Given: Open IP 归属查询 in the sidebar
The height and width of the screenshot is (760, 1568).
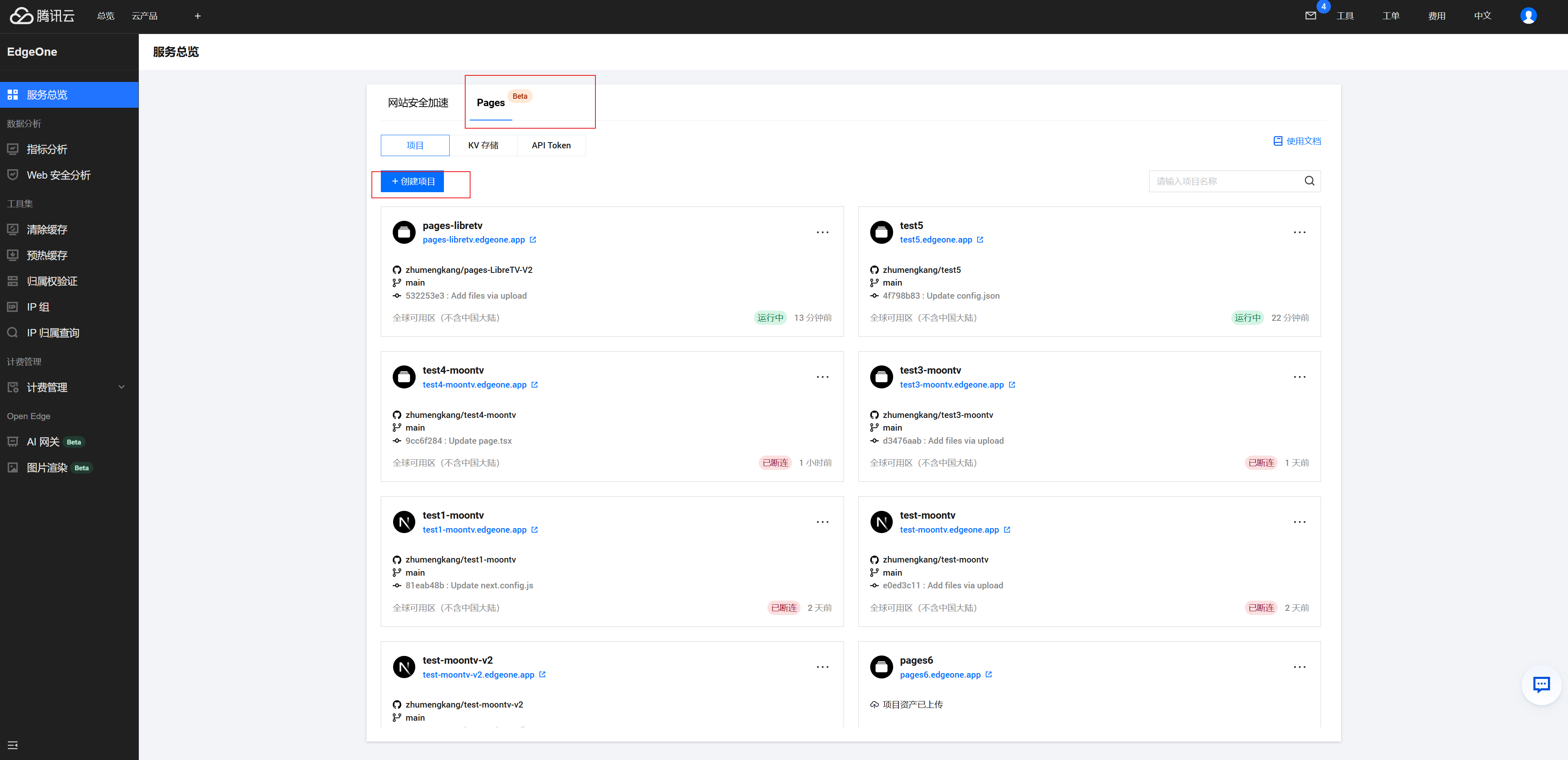Looking at the screenshot, I should coord(69,333).
